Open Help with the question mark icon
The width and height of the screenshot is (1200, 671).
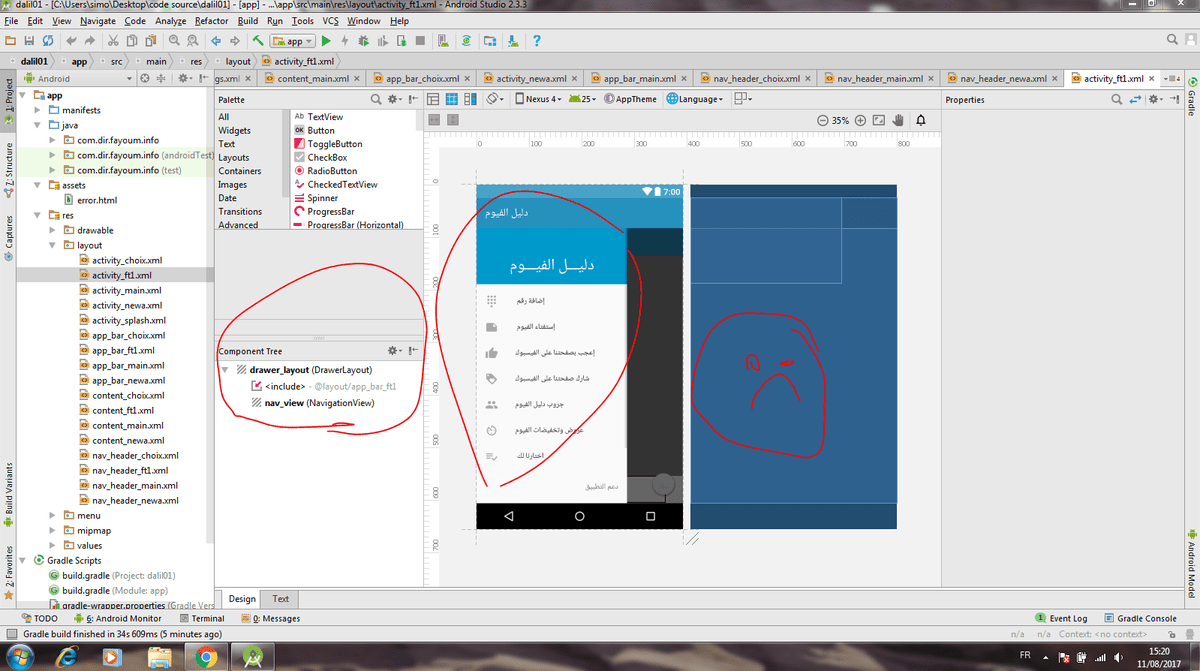coord(536,41)
